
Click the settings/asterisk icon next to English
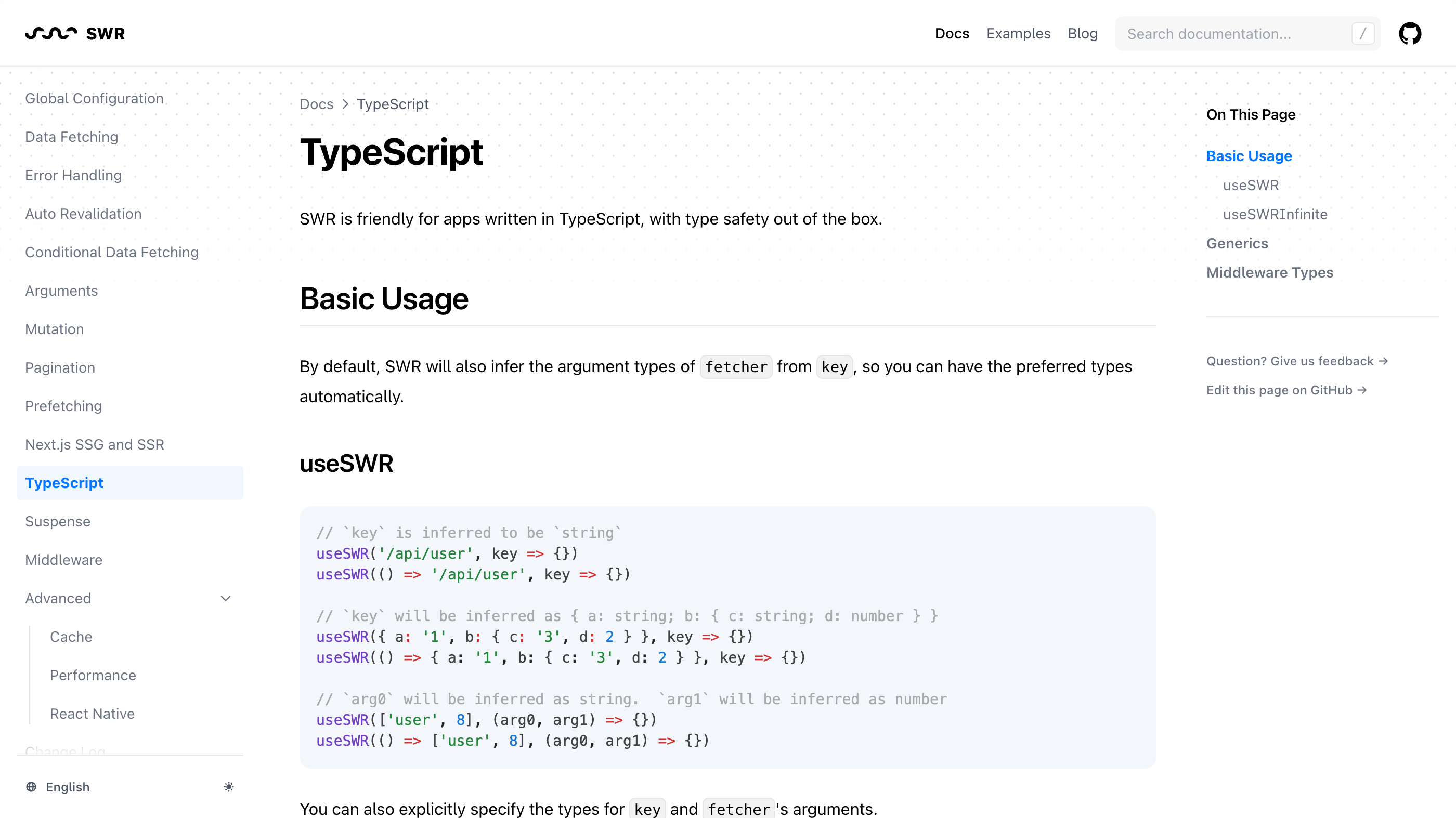click(228, 787)
